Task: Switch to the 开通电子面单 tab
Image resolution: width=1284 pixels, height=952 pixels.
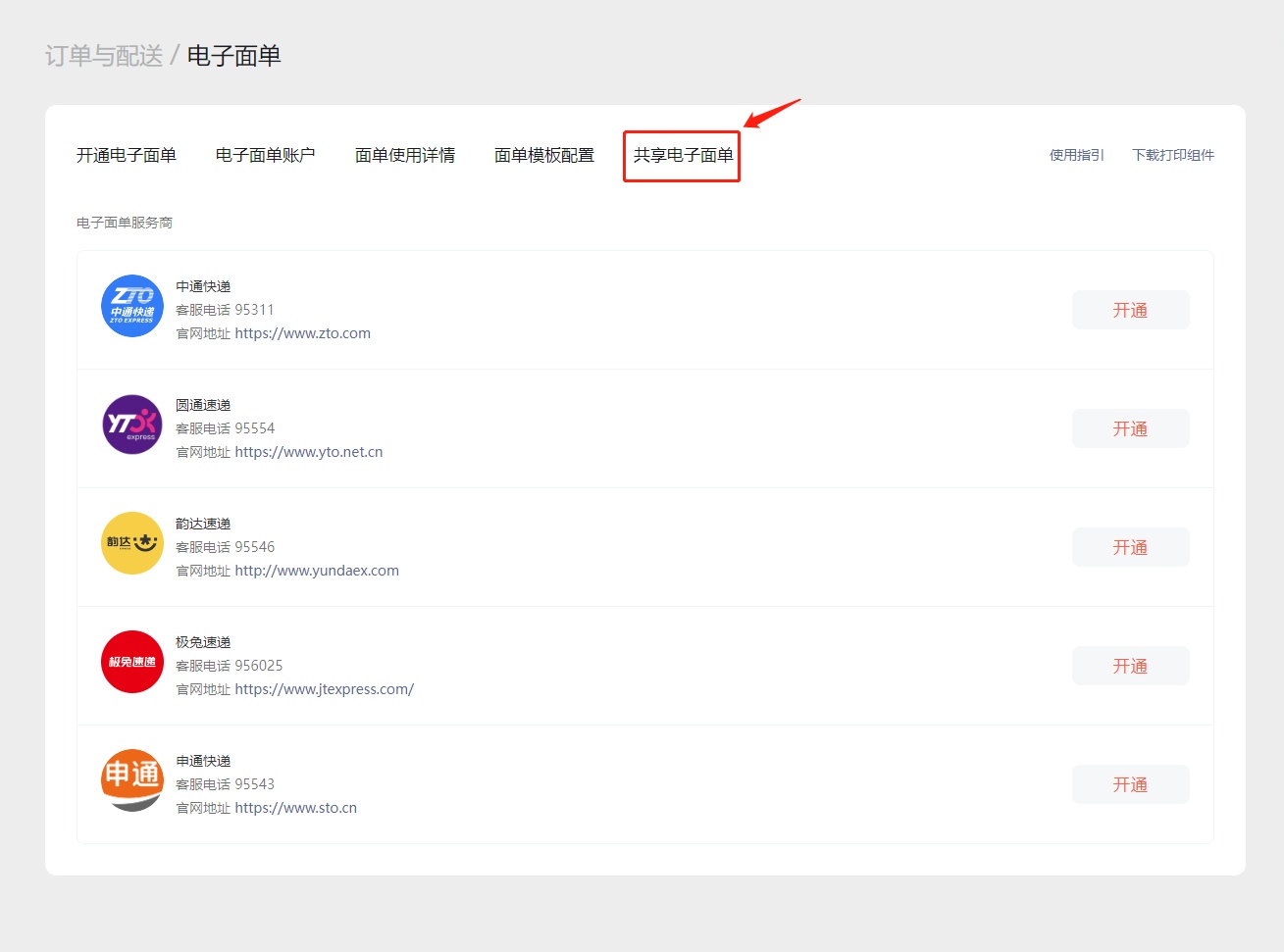Action: [127, 155]
